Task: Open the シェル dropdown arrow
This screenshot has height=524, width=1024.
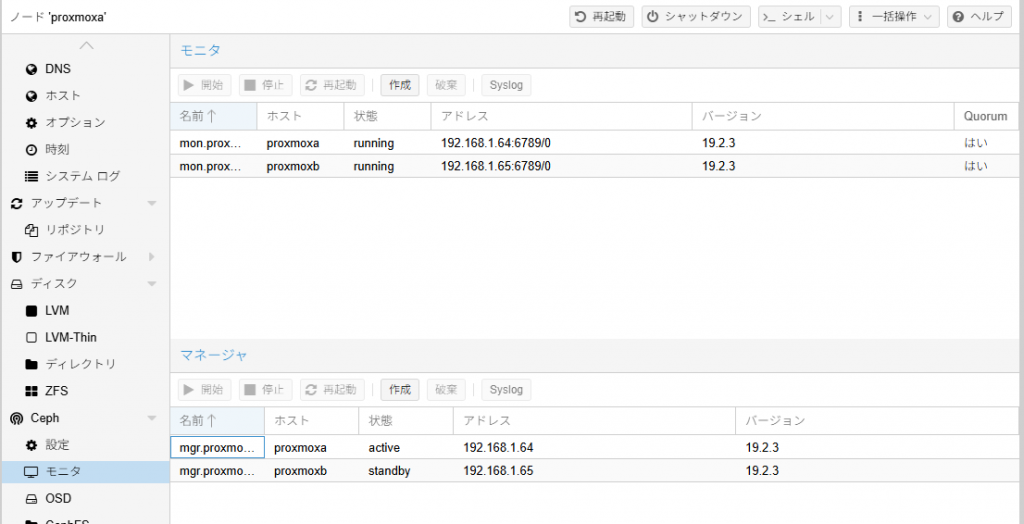Action: [x=830, y=17]
